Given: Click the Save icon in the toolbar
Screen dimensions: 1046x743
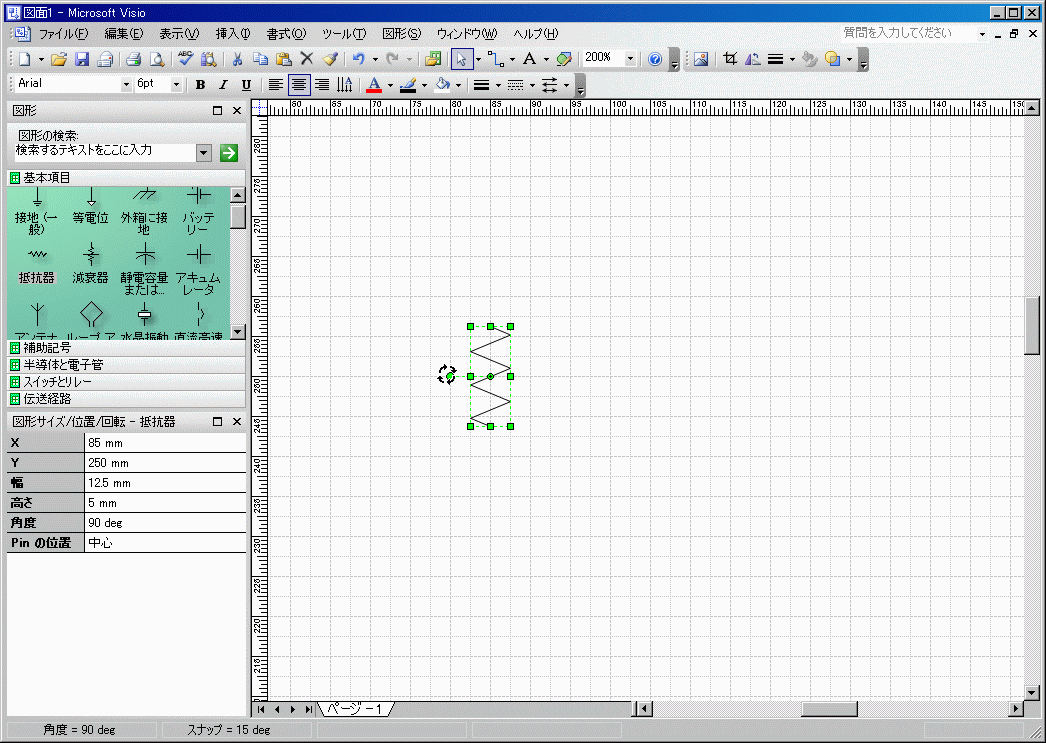Looking at the screenshot, I should (82, 59).
